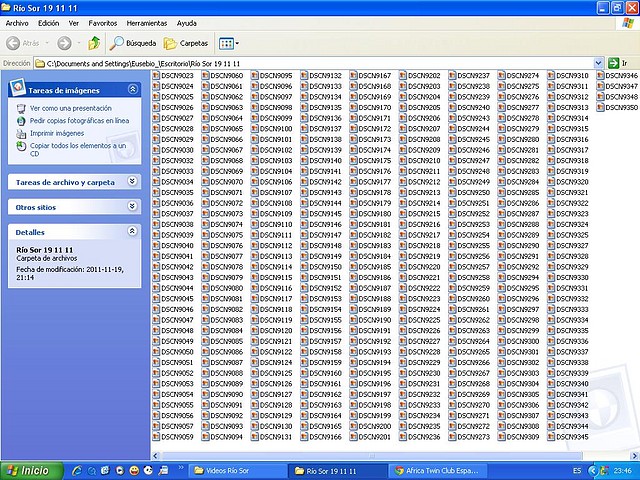Expand hidden system tray icons arrow

point(593,471)
